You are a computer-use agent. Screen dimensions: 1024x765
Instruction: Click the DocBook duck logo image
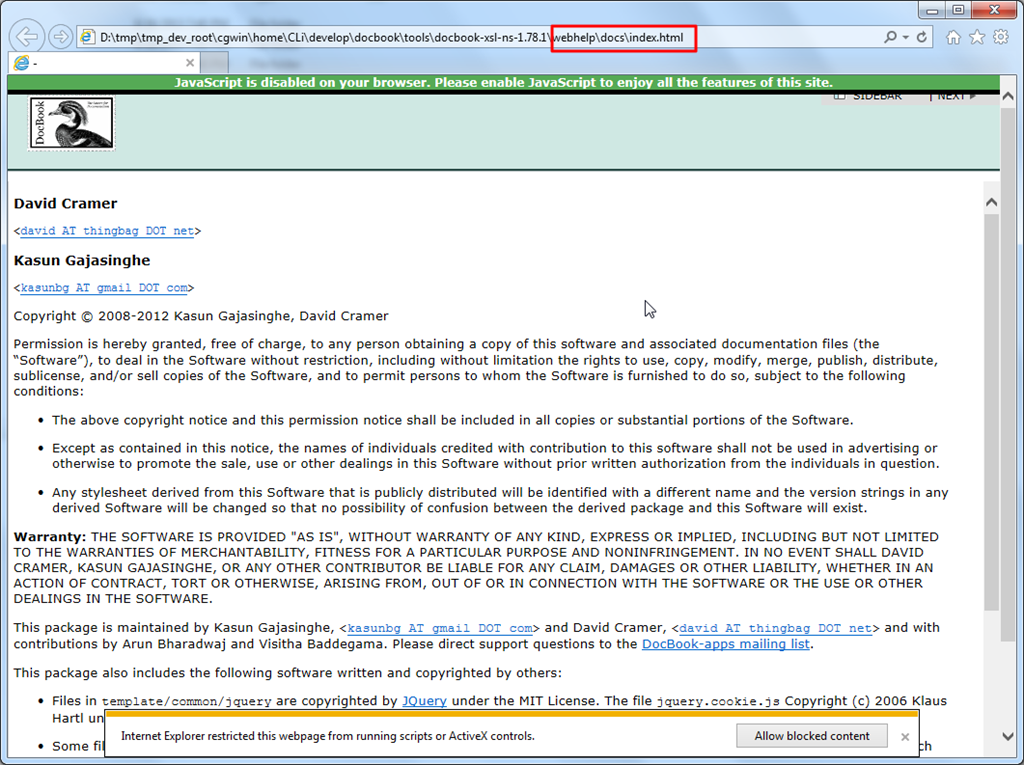(x=72, y=123)
